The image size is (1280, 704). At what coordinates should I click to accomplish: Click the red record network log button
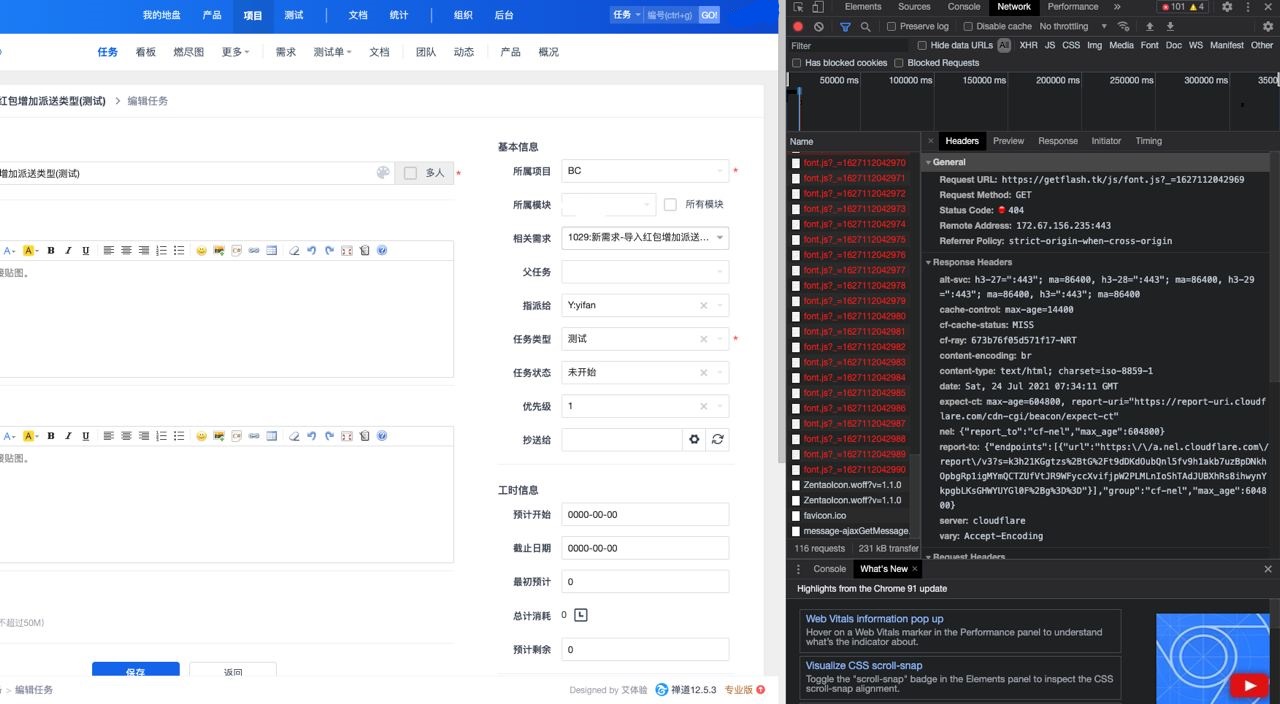click(798, 27)
